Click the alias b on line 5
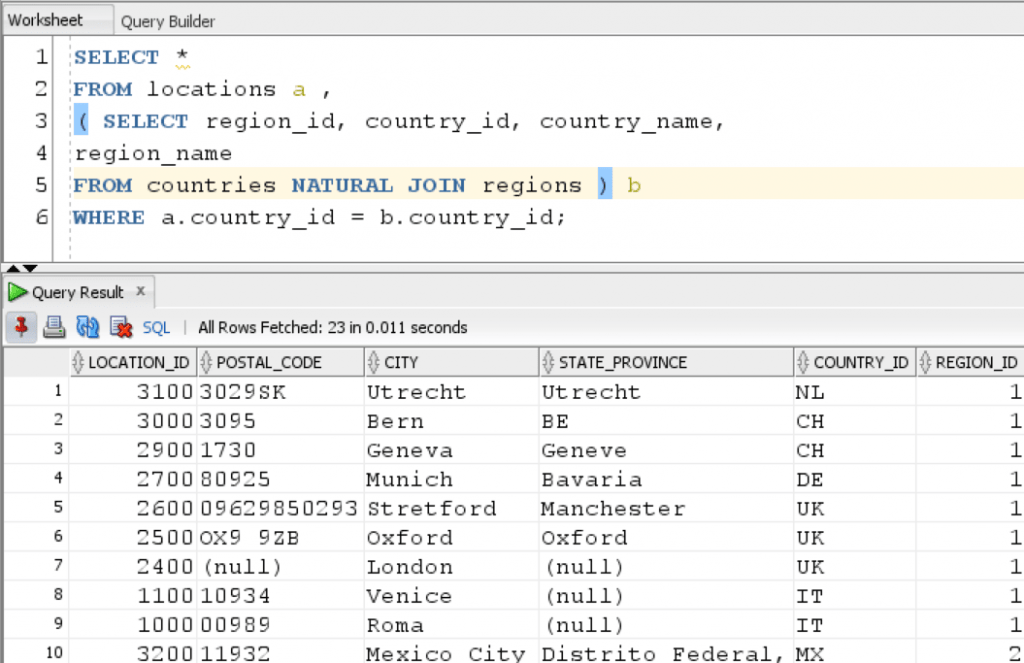Image resolution: width=1024 pixels, height=663 pixels. (633, 186)
